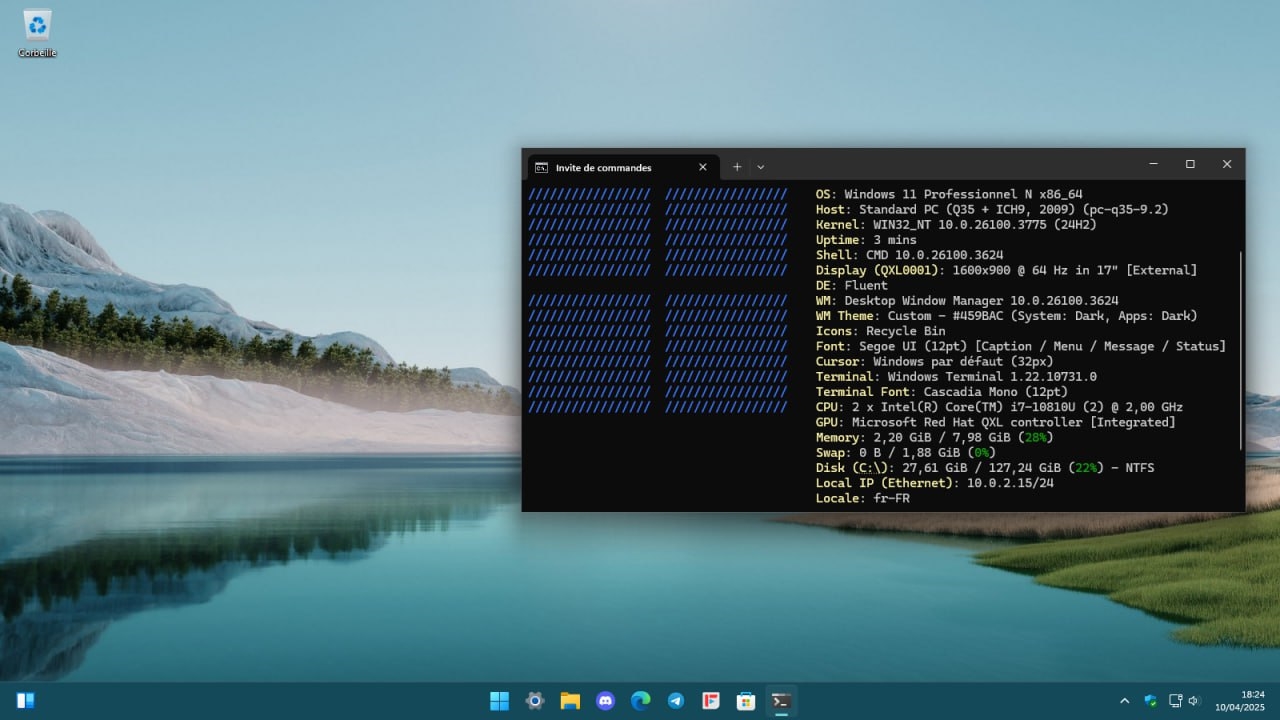Viewport: 1280px width, 720px height.
Task: Open File Explorer from the taskbar
Action: tap(570, 701)
